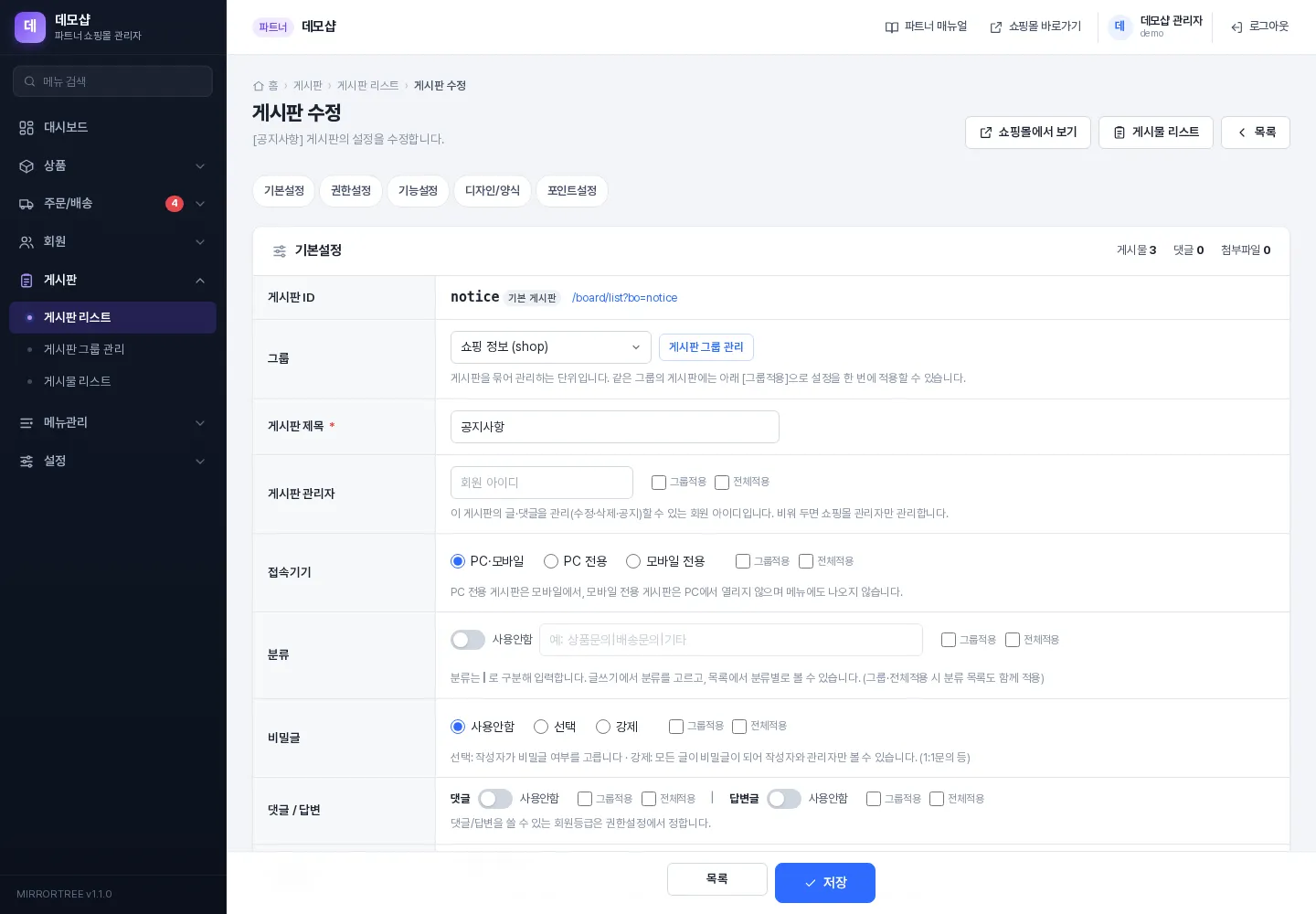Select 강제 for 비밀글
1316x914 pixels.
[x=603, y=727]
